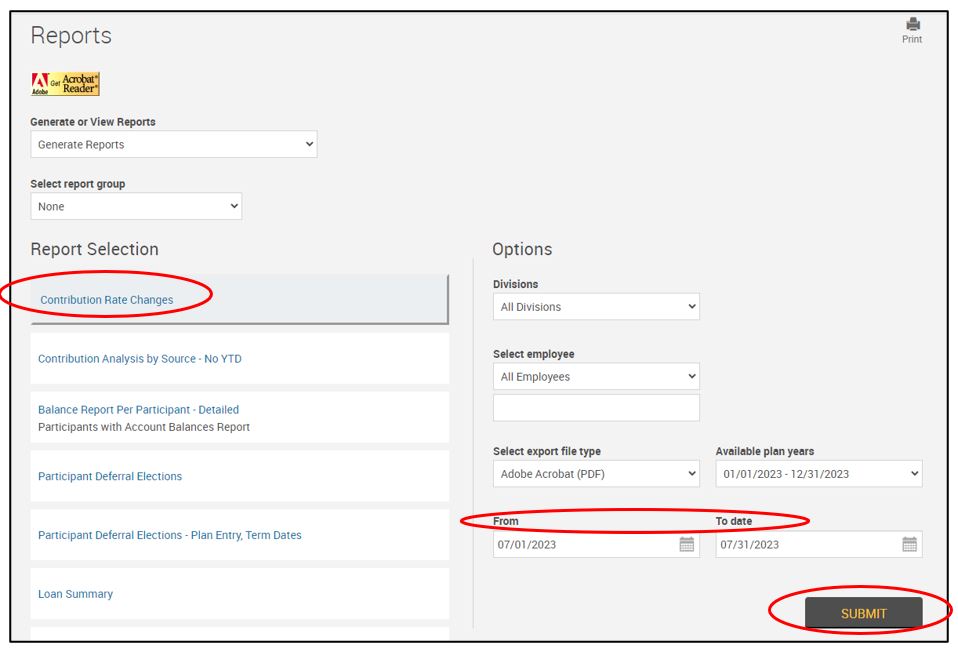The image size is (958, 651).
Task: Select the Participant Deferral Elections report
Action: [110, 477]
